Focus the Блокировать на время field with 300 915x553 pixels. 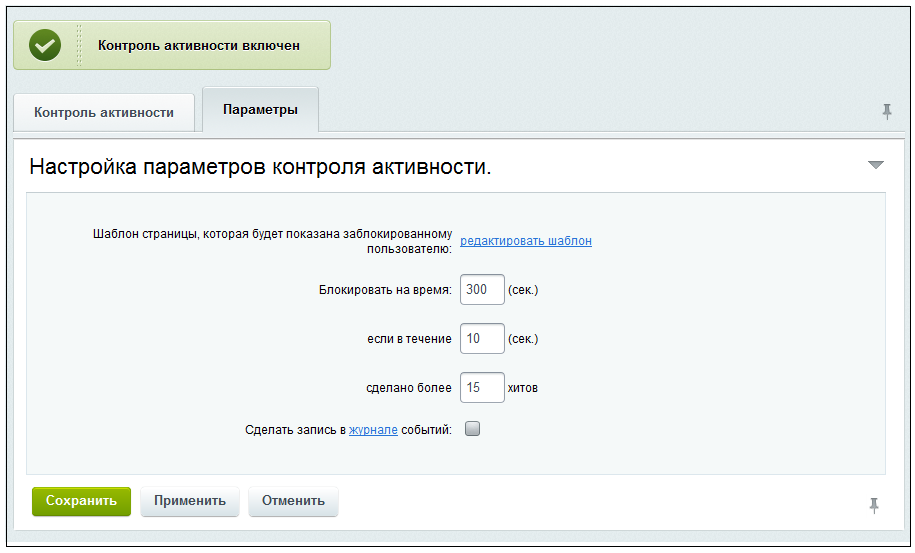(482, 289)
